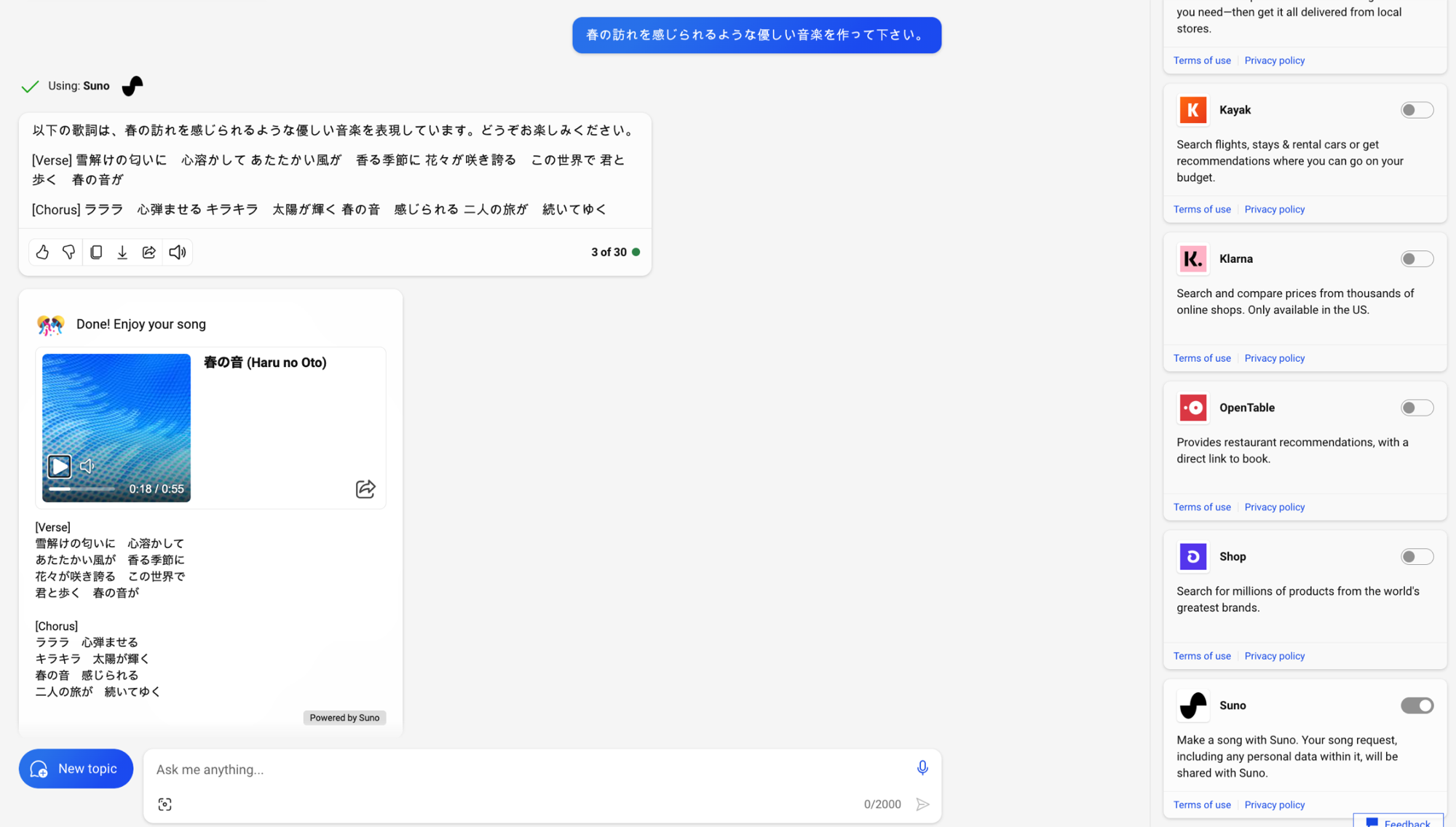Open Kayak Privacy policy link

coord(1274,210)
